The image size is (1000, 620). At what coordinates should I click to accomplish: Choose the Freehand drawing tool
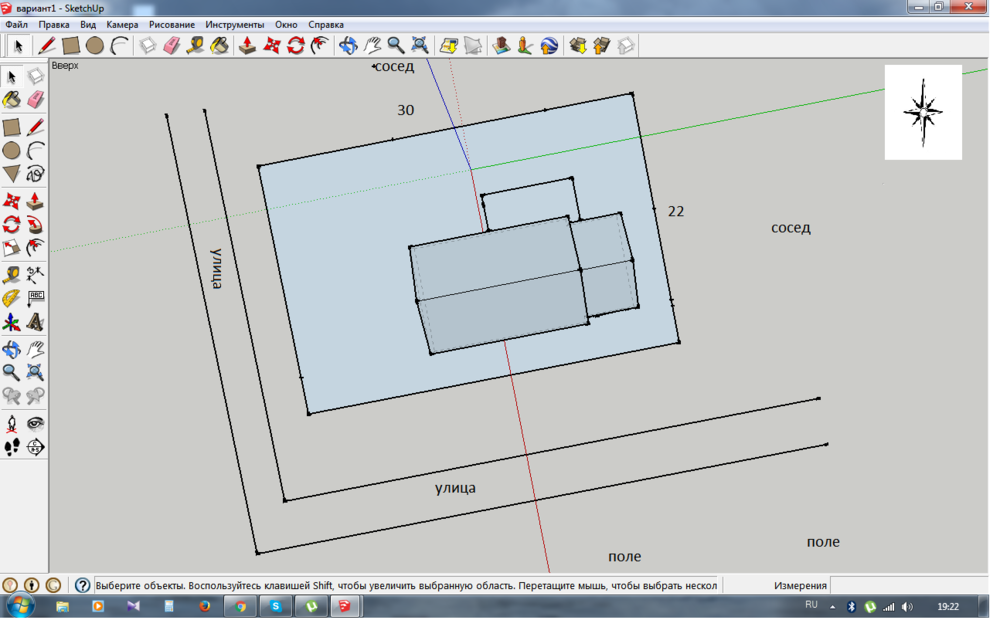pos(36,174)
